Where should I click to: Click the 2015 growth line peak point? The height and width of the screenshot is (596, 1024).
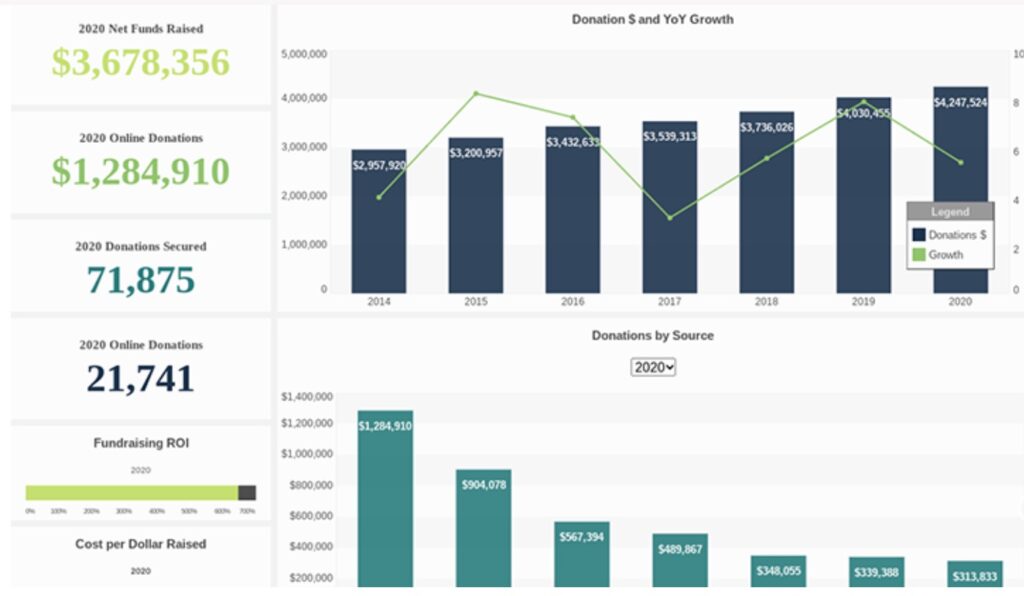click(x=476, y=94)
